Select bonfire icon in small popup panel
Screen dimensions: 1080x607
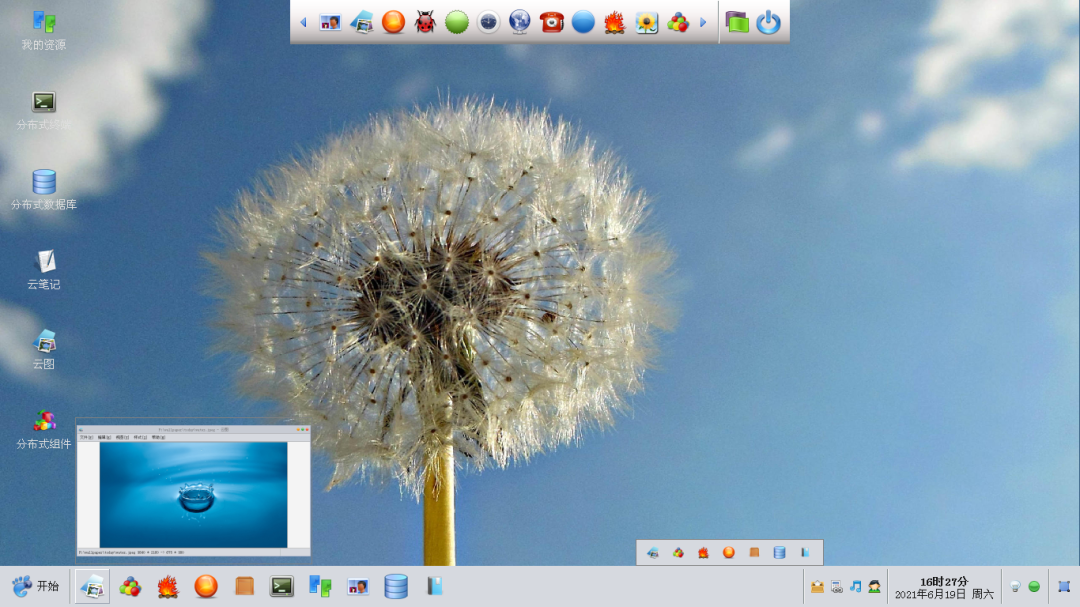(703, 553)
